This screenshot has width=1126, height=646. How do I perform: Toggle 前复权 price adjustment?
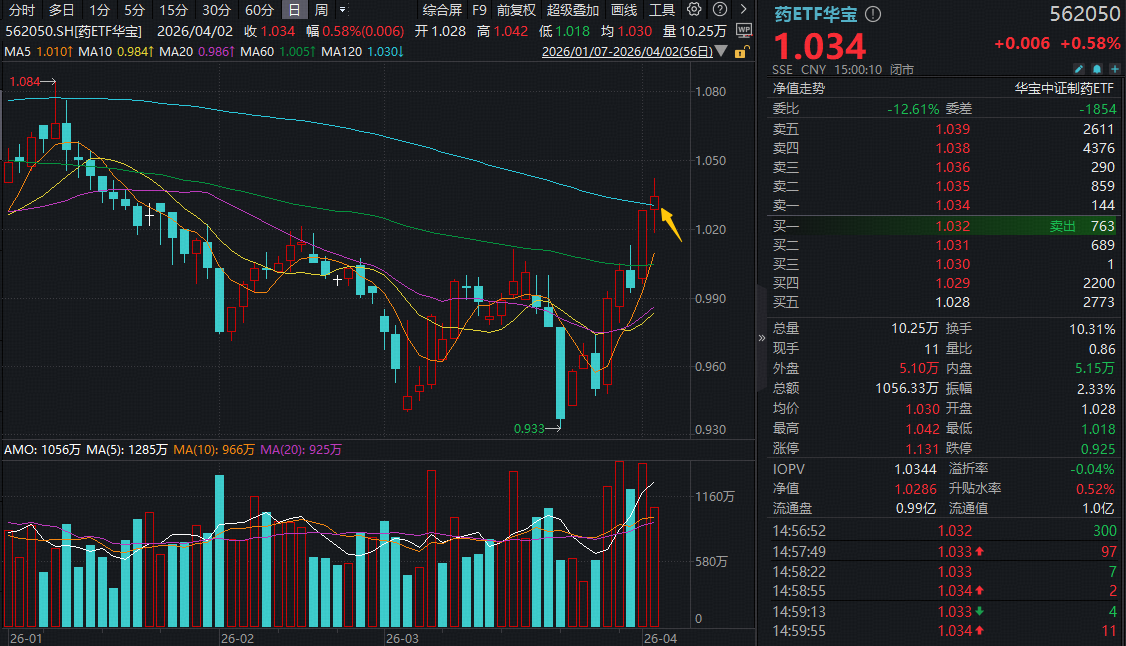coord(516,10)
